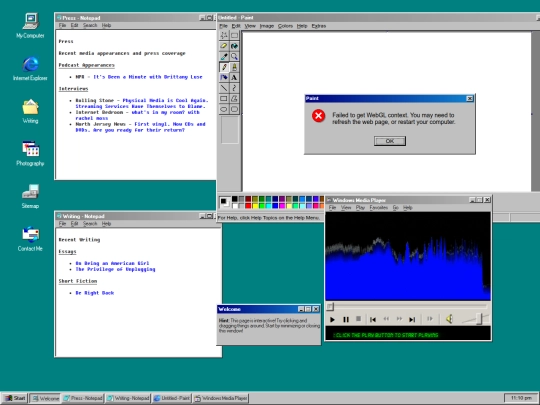Close the Paint WebGL error dialog

point(470,98)
